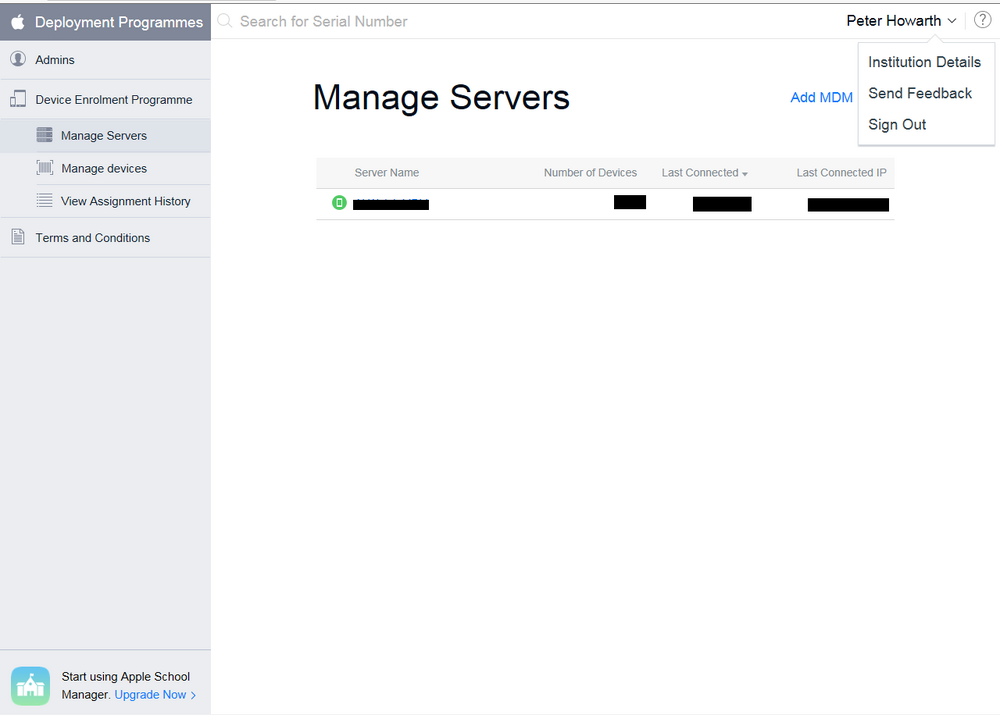This screenshot has width=1000, height=715.
Task: Click the Last Connected IP column header
Action: (841, 173)
